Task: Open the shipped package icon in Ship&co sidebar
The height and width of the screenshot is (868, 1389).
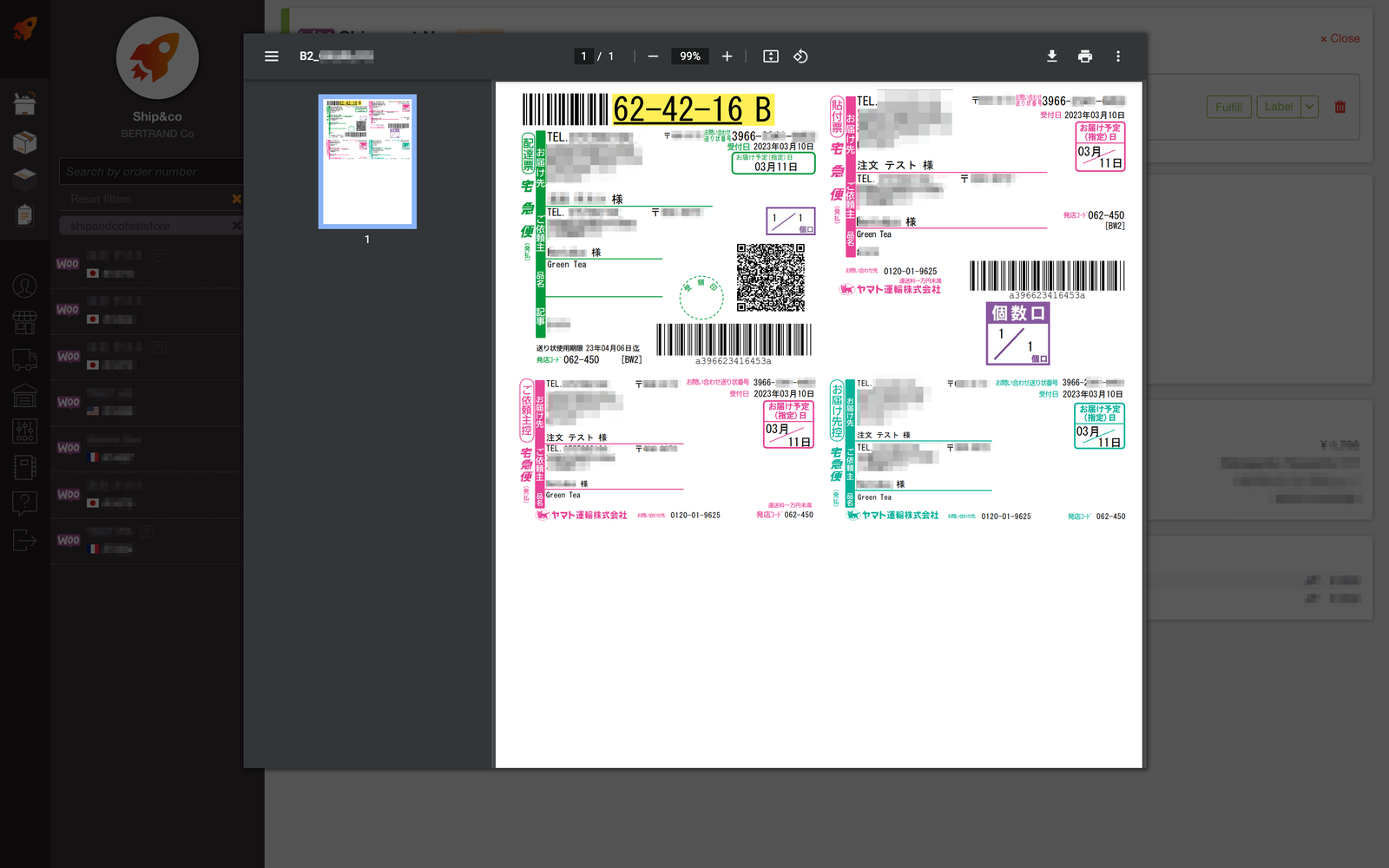Action: tap(25, 141)
